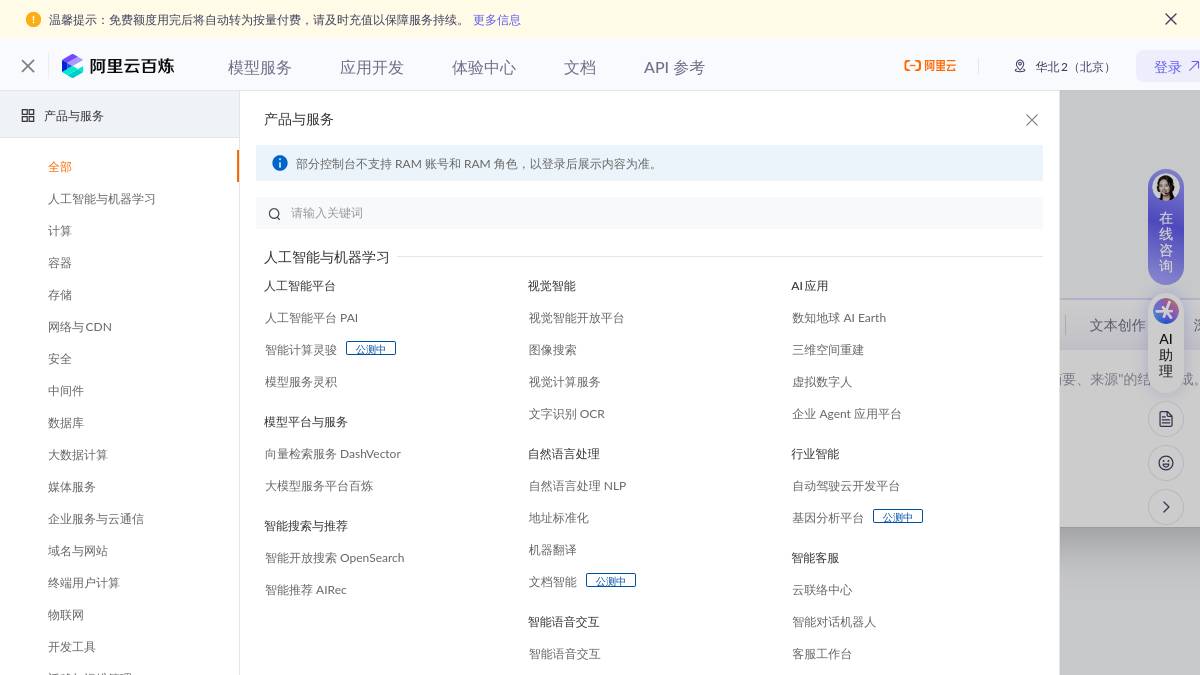This screenshot has width=1200, height=675.
Task: Click the Alibaba Cloud orange logo
Action: (x=930, y=66)
